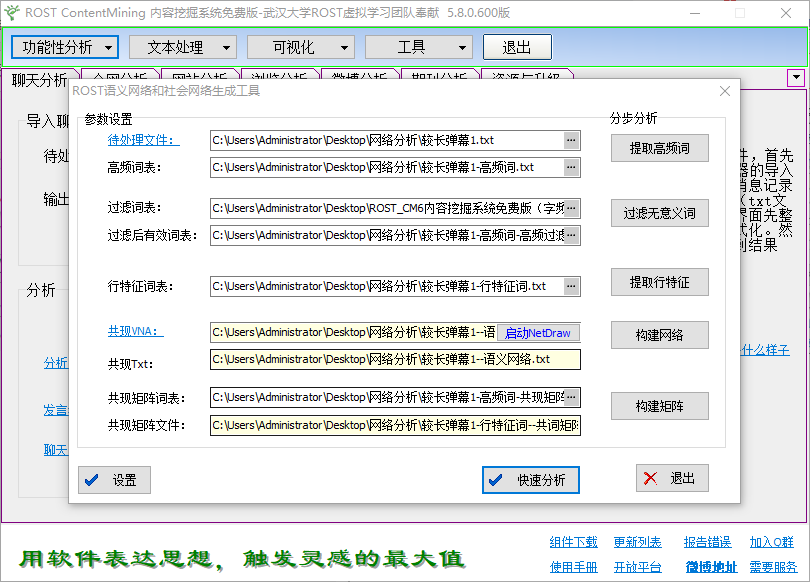Click the blue checkmark on 快速分析 button
810x582 pixels.
(x=495, y=480)
